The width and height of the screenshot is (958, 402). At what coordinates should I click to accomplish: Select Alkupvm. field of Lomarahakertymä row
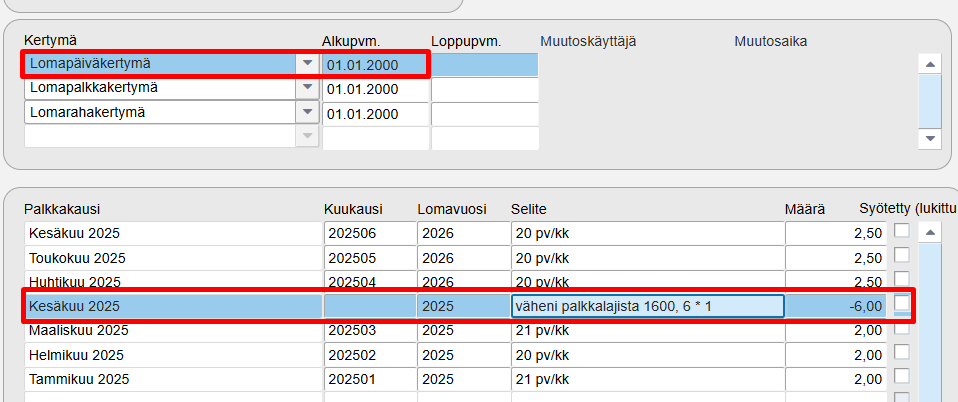pos(376,114)
